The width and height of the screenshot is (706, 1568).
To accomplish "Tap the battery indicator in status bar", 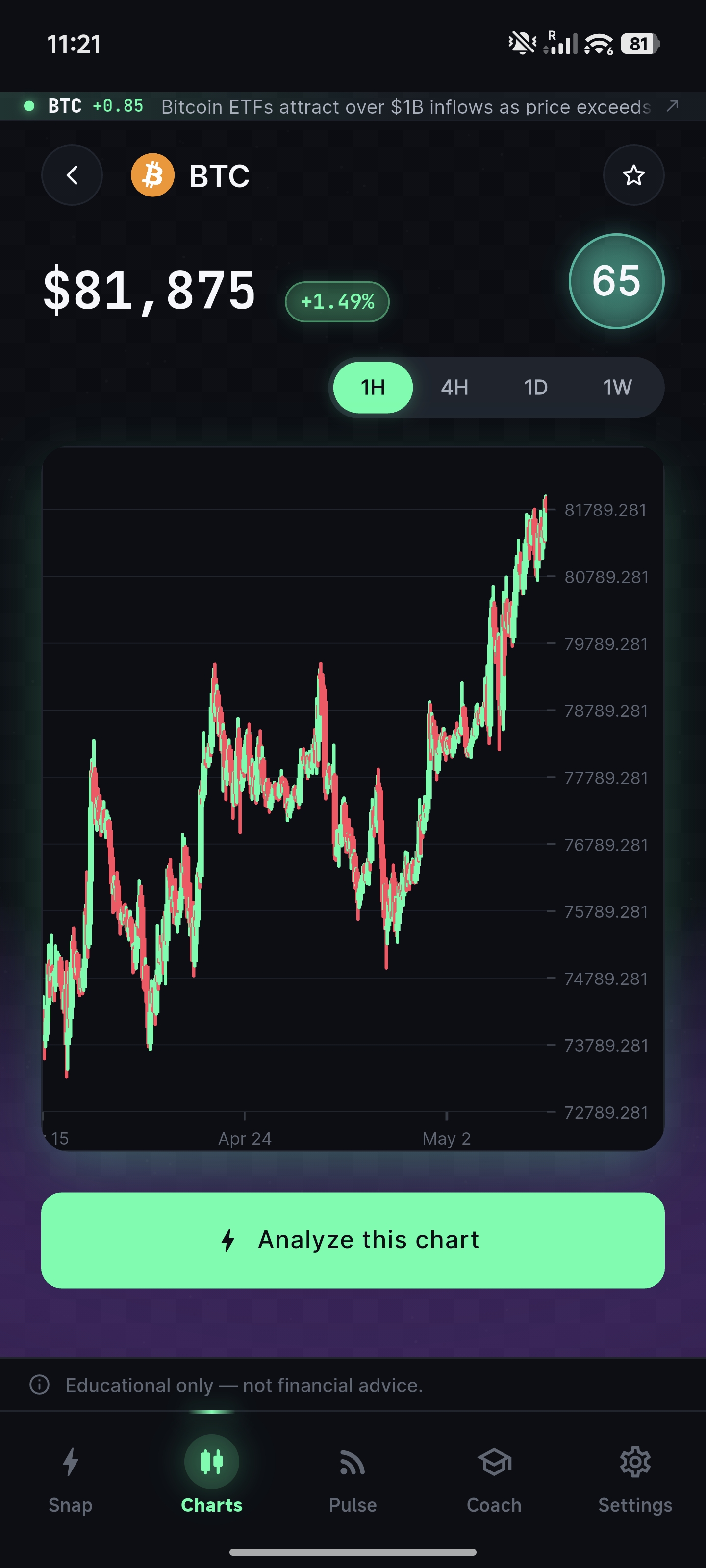I will pyautogui.click(x=640, y=44).
